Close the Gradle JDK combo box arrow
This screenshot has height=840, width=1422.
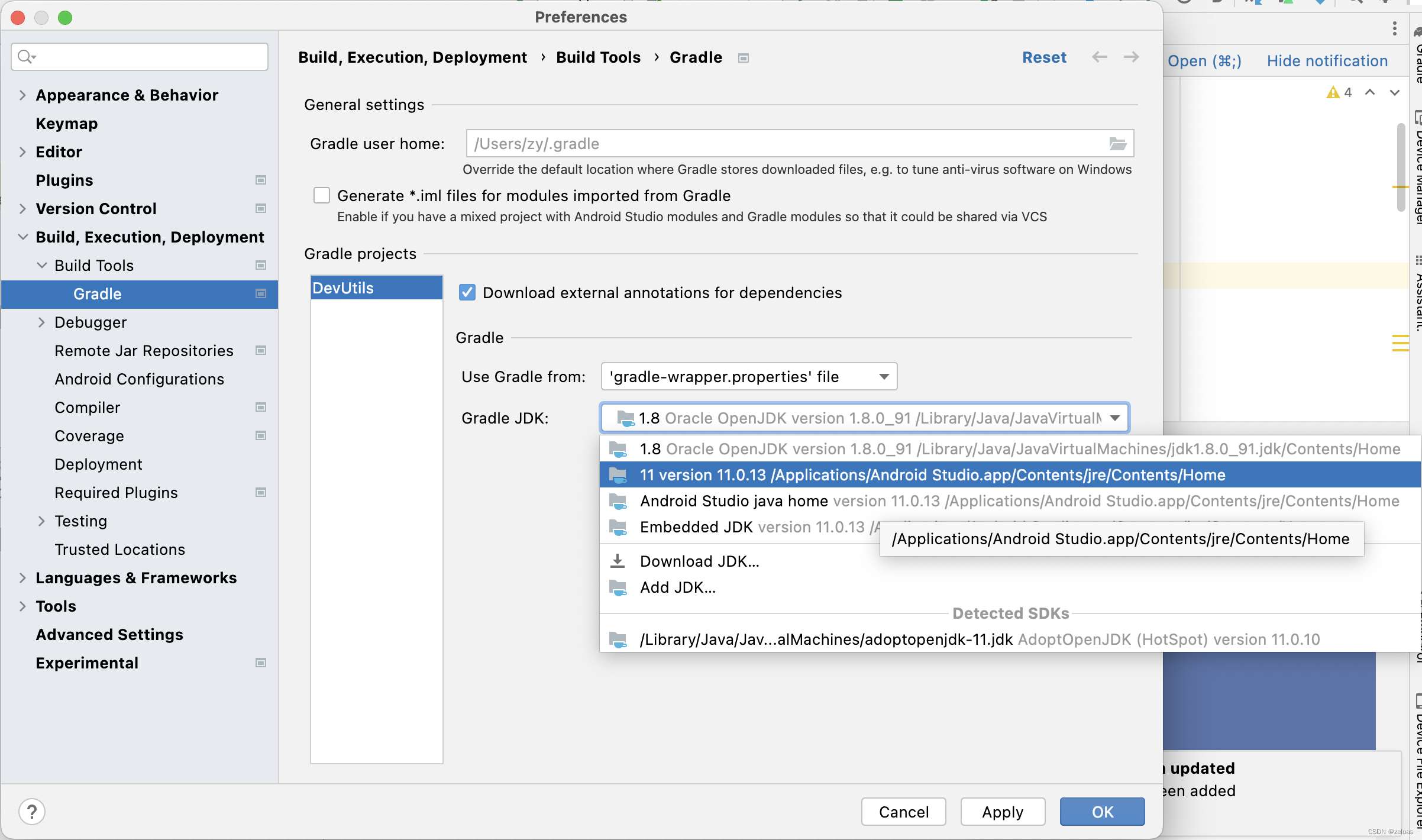tap(1114, 418)
